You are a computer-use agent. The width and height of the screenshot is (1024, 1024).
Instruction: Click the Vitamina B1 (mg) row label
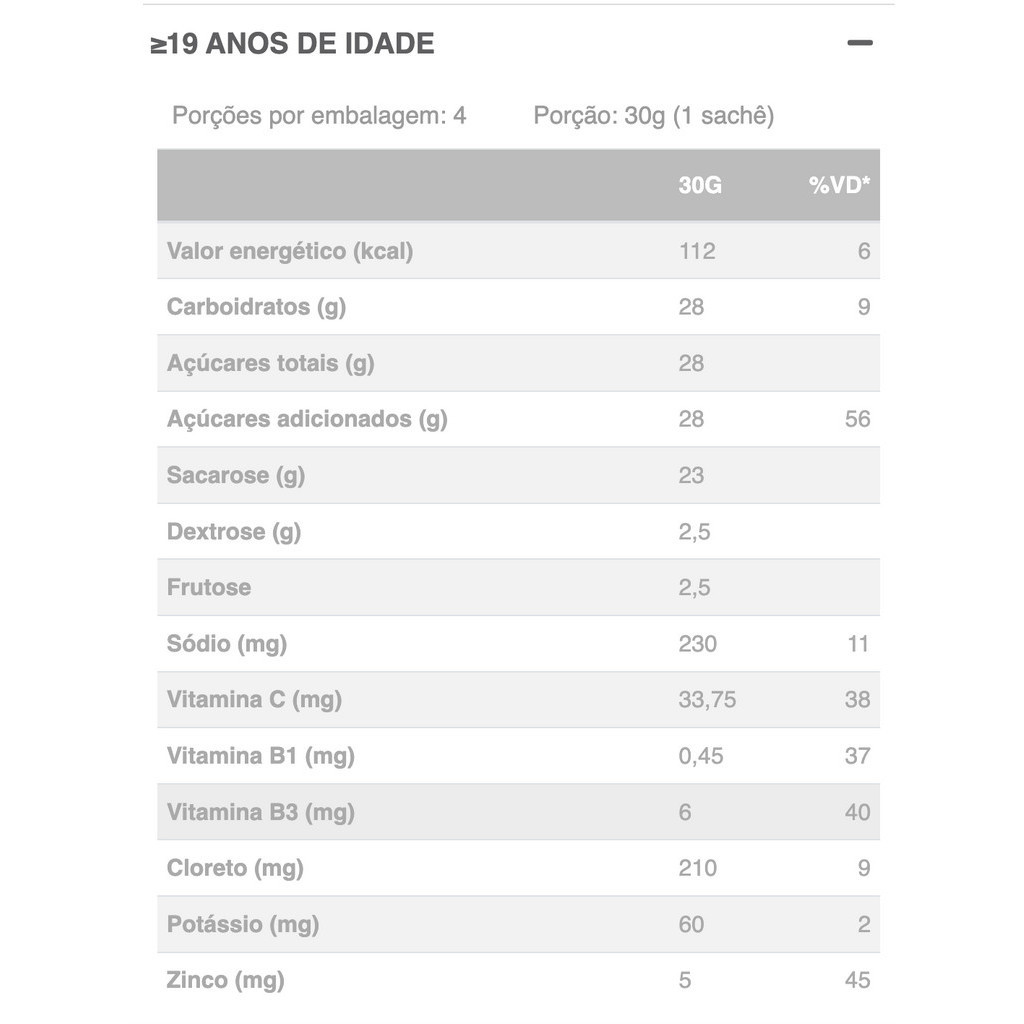(261, 756)
